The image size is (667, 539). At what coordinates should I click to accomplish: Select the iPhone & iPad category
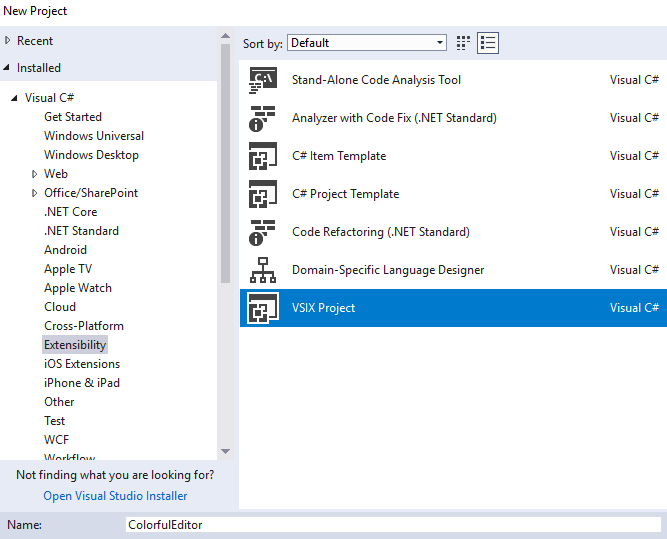click(x=82, y=383)
